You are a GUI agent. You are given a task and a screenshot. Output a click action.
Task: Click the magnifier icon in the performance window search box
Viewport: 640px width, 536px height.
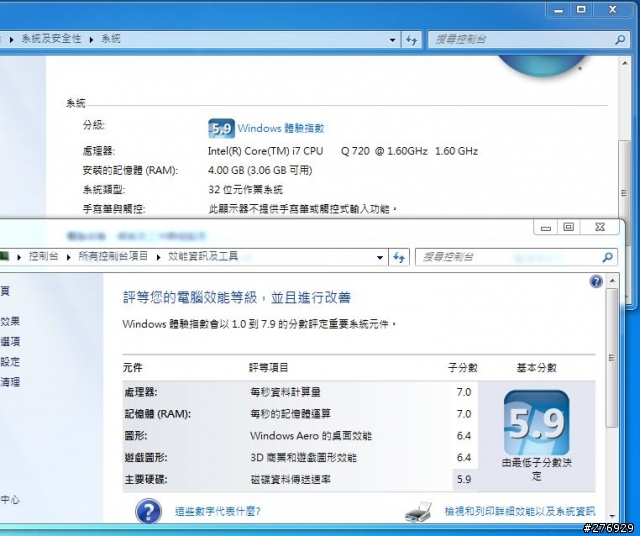click(x=607, y=257)
